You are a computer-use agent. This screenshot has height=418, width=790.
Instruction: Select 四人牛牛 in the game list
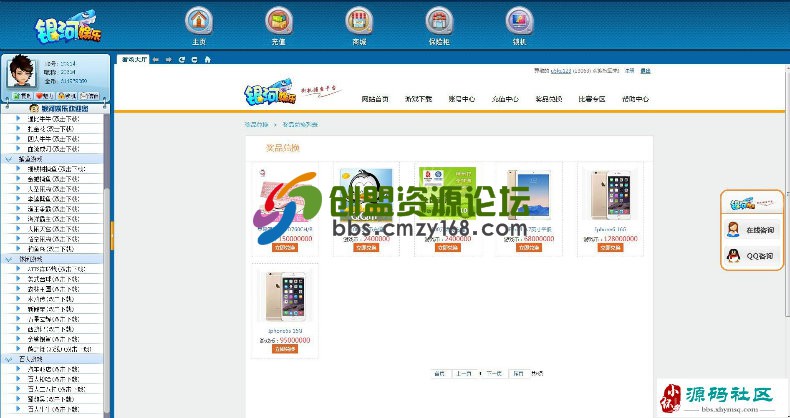pyautogui.click(x=52, y=138)
